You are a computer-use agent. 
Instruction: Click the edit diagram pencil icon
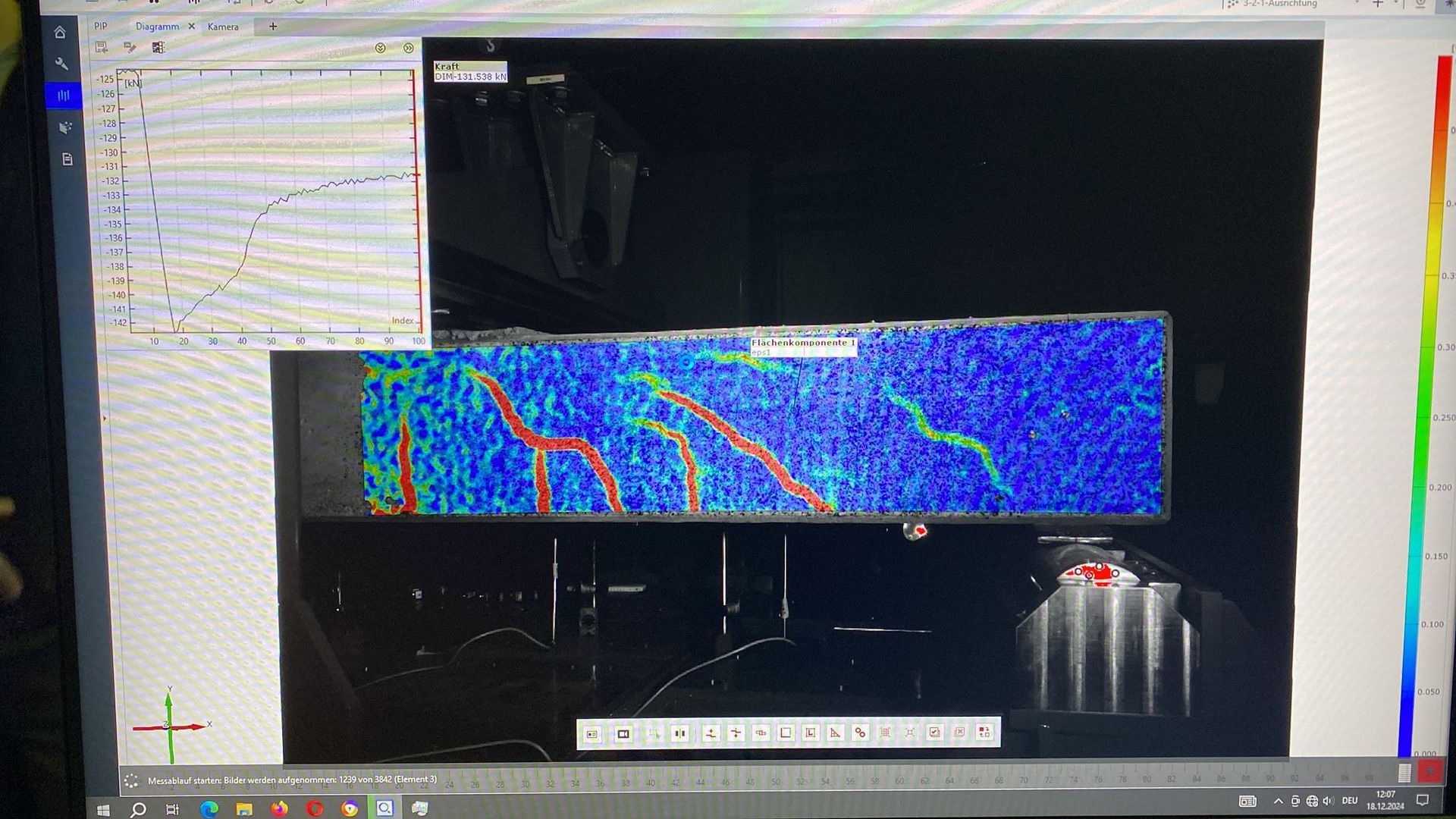pyautogui.click(x=130, y=48)
